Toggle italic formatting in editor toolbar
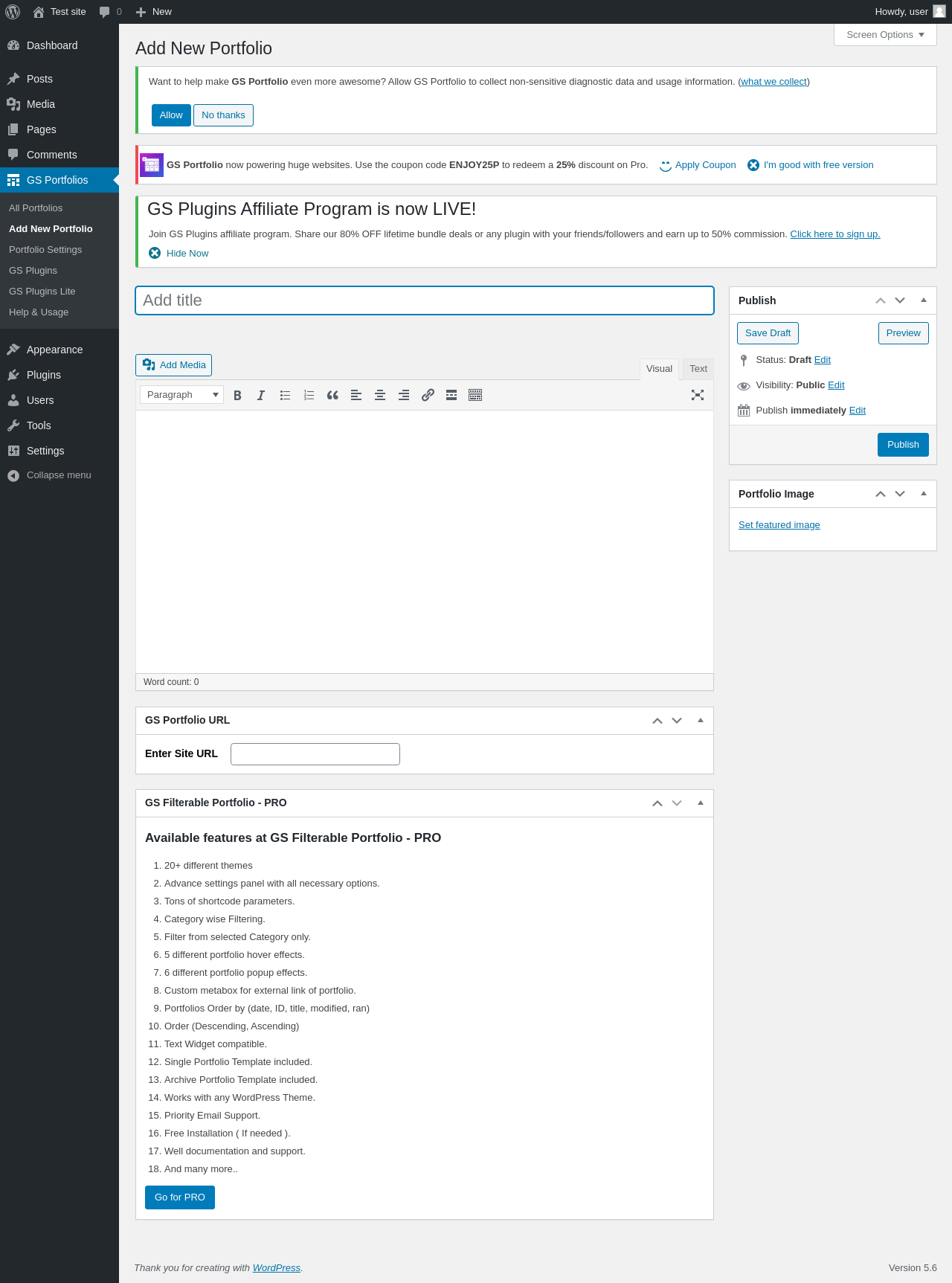This screenshot has width=952, height=1283. [261, 396]
